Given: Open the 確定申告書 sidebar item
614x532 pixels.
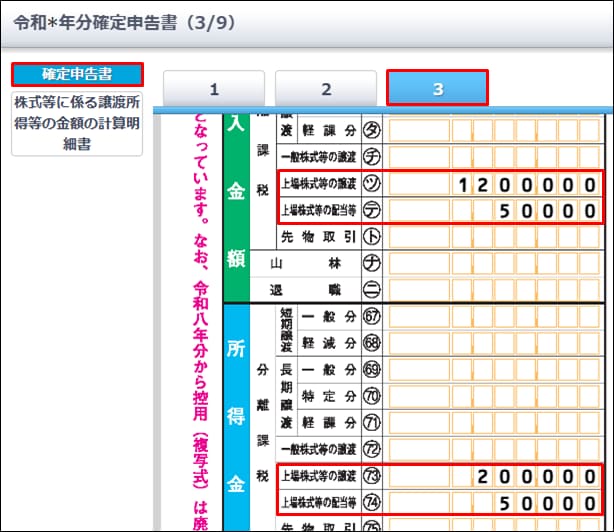Looking at the screenshot, I should tap(77, 74).
